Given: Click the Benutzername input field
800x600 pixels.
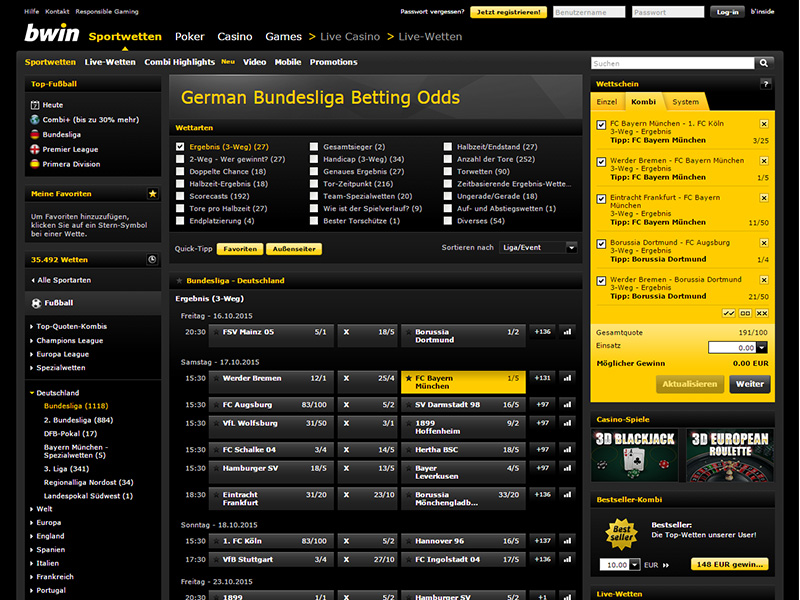Looking at the screenshot, I should [589, 12].
